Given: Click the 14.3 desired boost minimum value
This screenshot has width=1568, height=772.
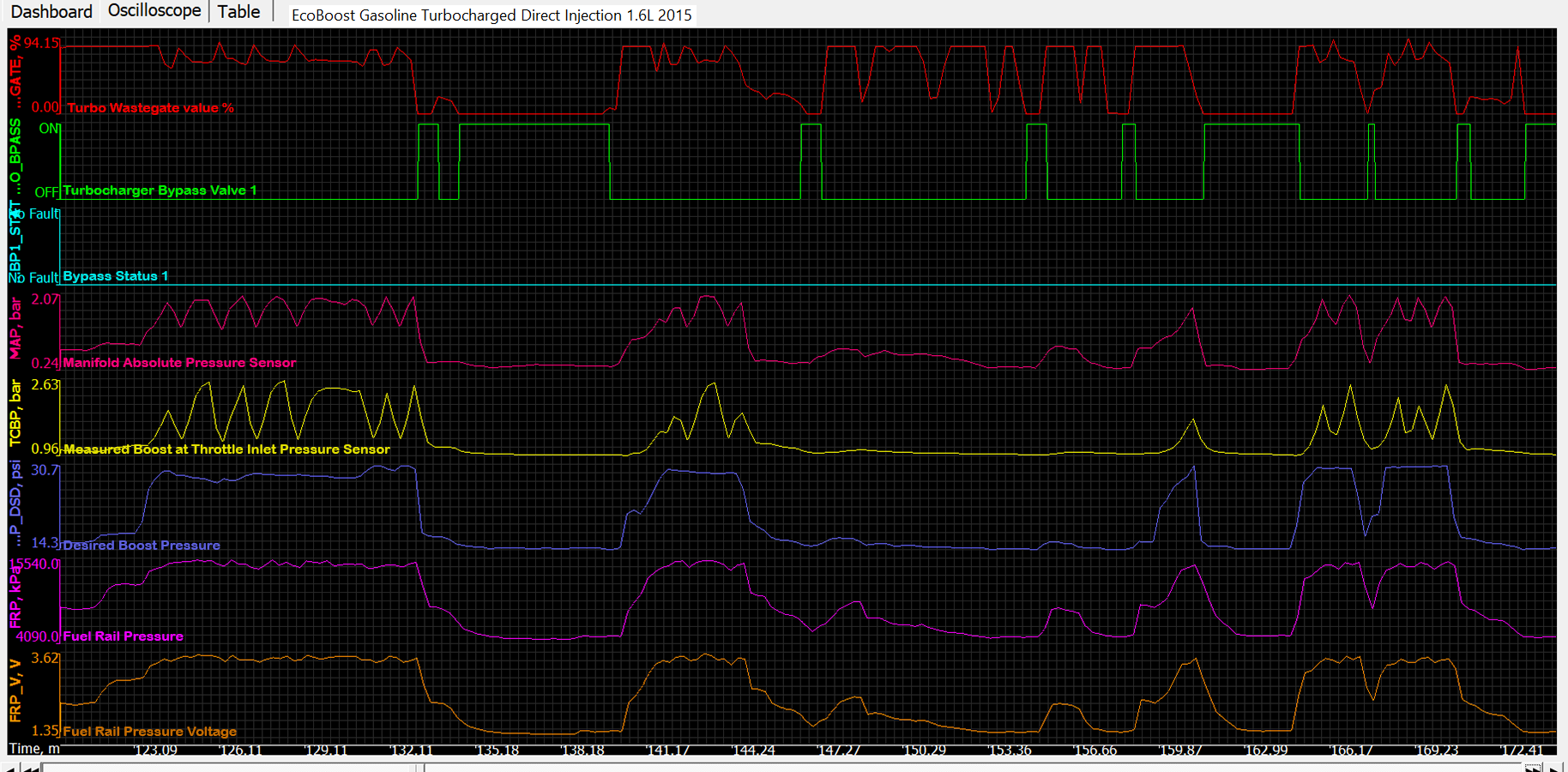Looking at the screenshot, I should click(45, 543).
